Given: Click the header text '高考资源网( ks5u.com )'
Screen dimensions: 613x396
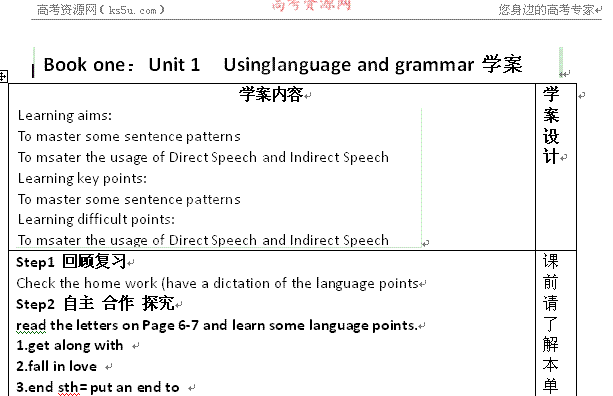Looking at the screenshot, I should coord(101,10).
